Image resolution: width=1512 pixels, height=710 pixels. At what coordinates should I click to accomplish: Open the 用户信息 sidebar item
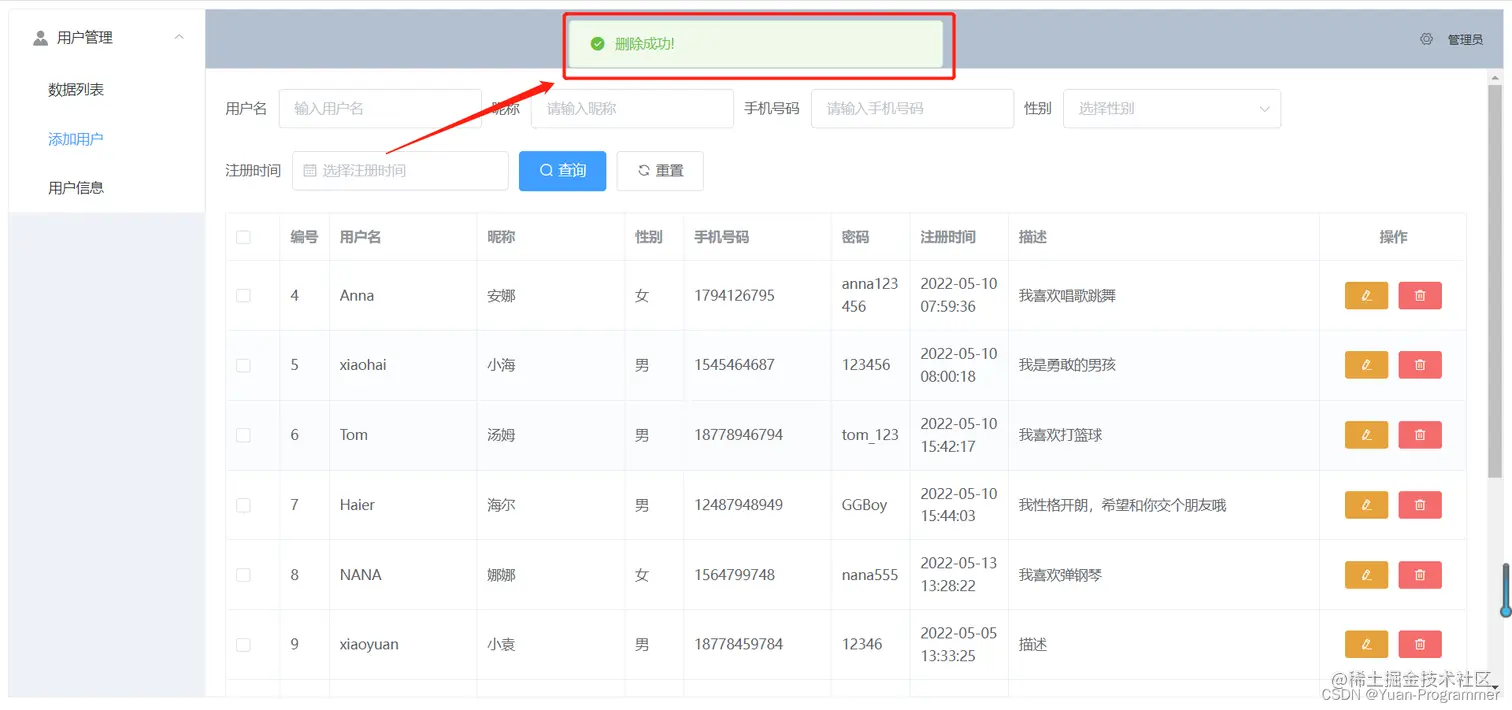76,187
